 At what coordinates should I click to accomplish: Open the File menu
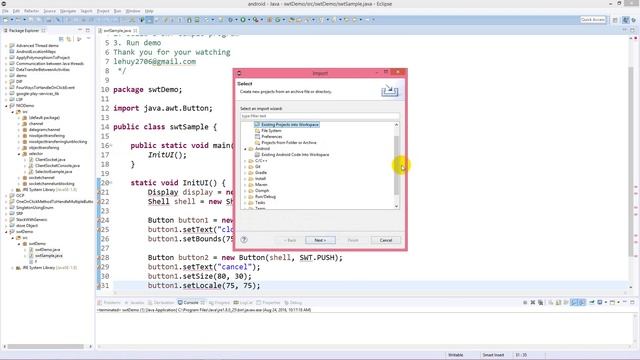[x=5, y=11]
